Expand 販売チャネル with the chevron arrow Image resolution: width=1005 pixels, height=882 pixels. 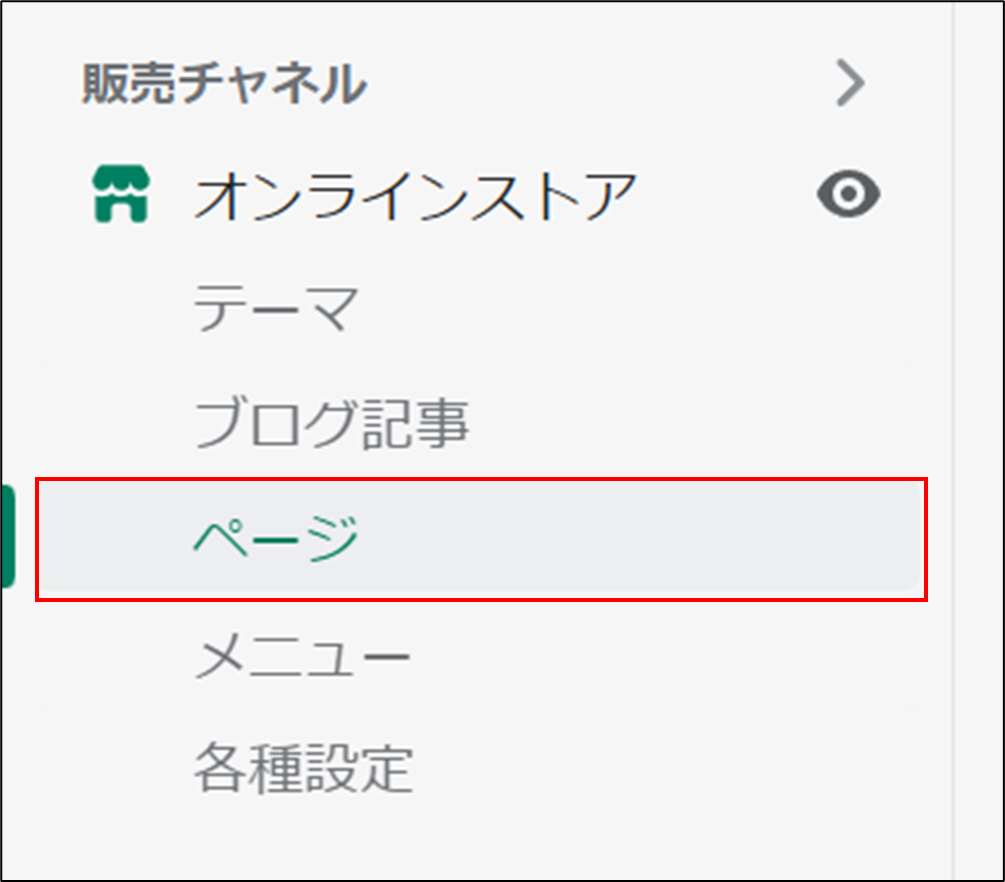point(851,83)
